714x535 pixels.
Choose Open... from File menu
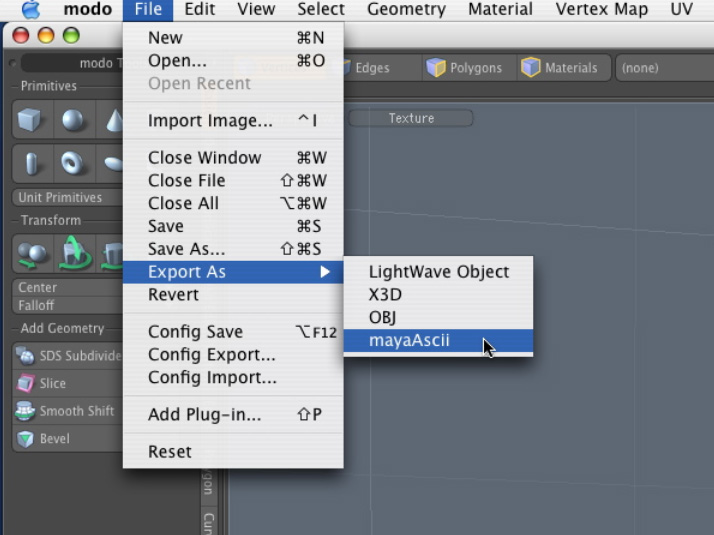pyautogui.click(x=233, y=61)
